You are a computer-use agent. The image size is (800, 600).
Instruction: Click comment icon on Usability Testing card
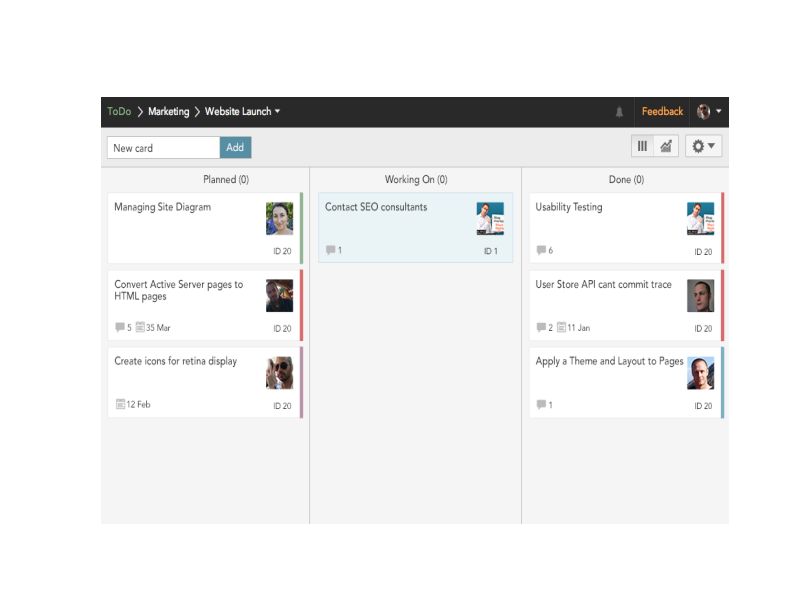(541, 250)
